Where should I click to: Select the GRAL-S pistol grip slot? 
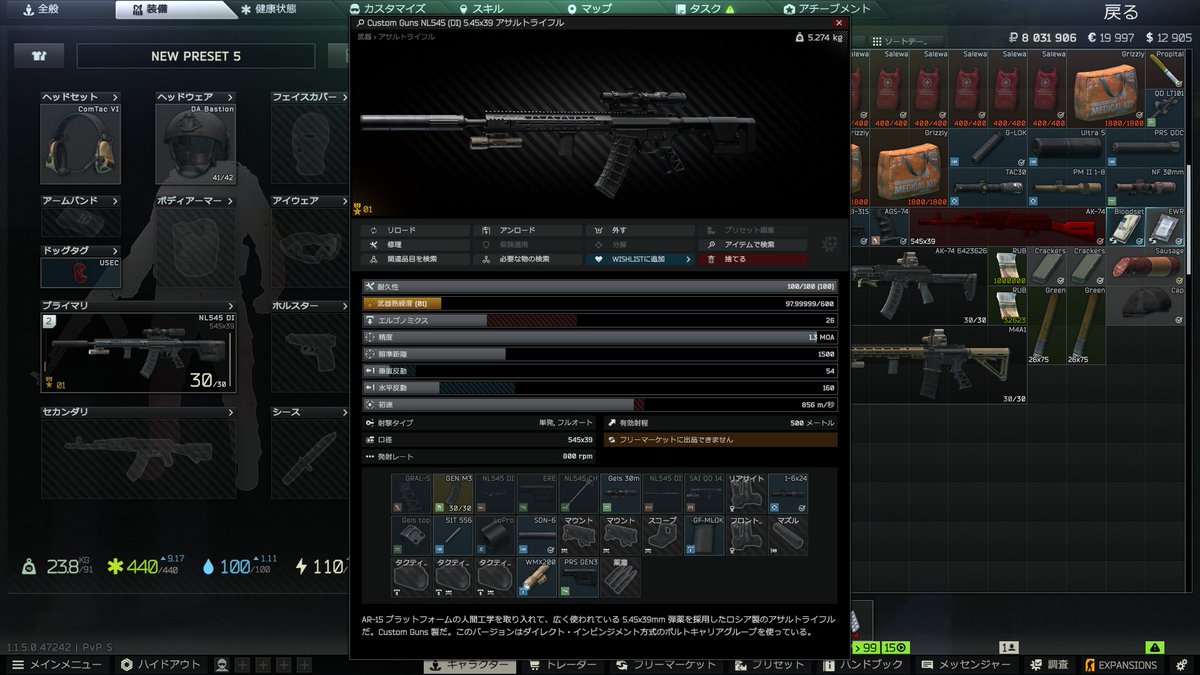pyautogui.click(x=411, y=494)
